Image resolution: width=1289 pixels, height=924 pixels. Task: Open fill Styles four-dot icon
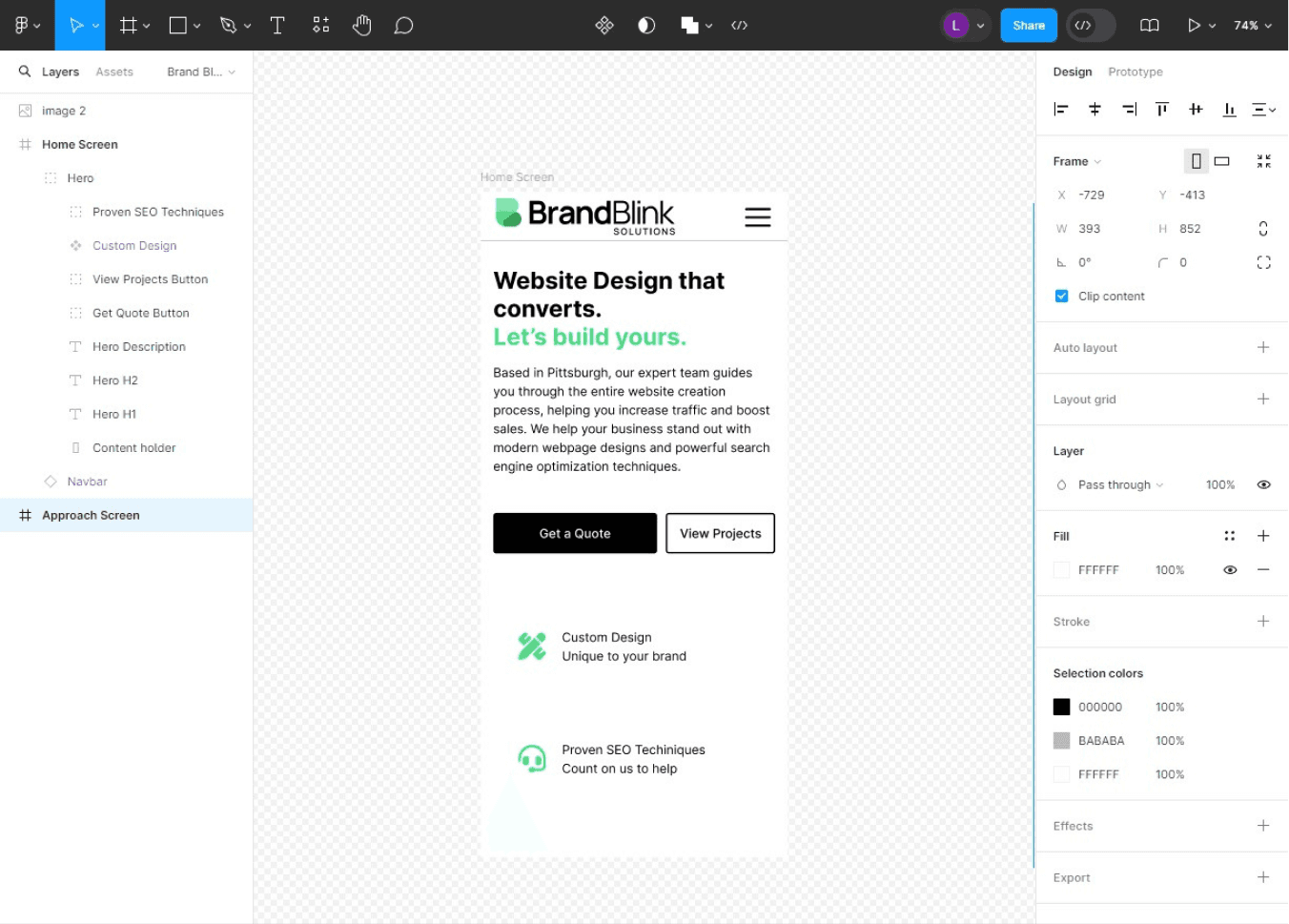(1230, 536)
